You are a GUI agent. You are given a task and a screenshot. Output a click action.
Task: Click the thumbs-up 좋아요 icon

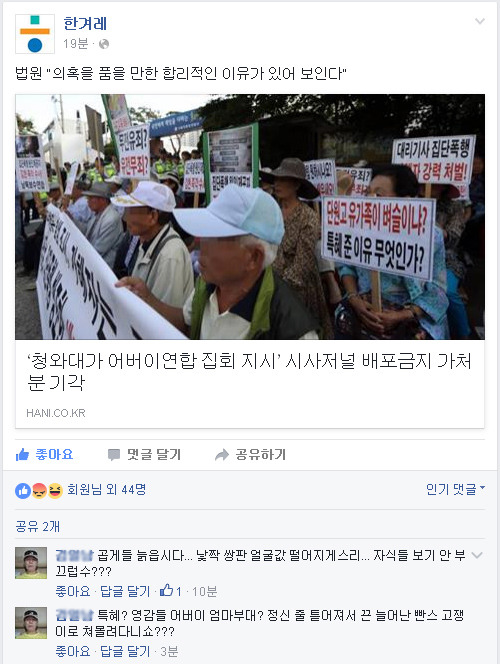[22, 455]
